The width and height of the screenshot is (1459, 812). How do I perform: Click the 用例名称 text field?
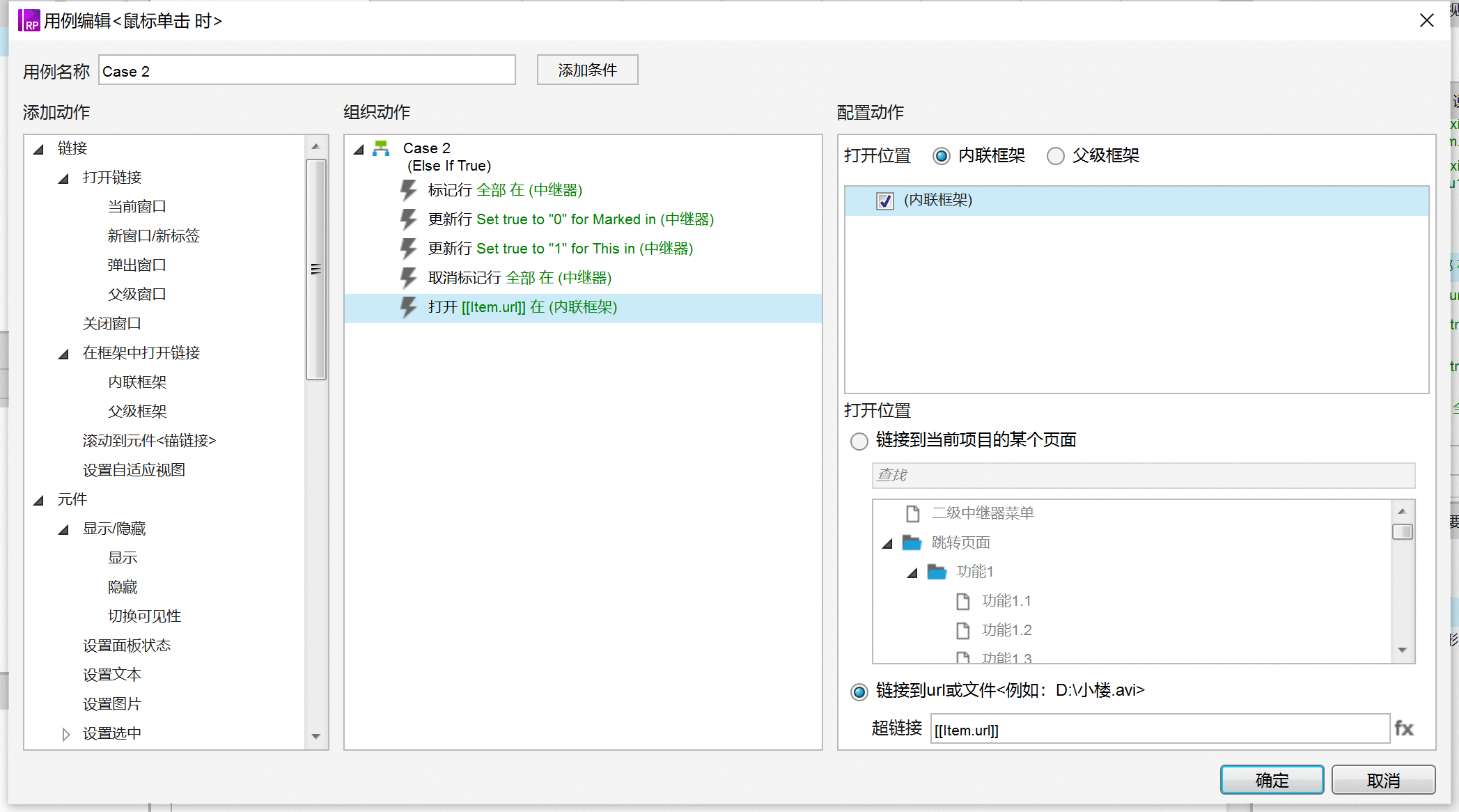pos(307,70)
